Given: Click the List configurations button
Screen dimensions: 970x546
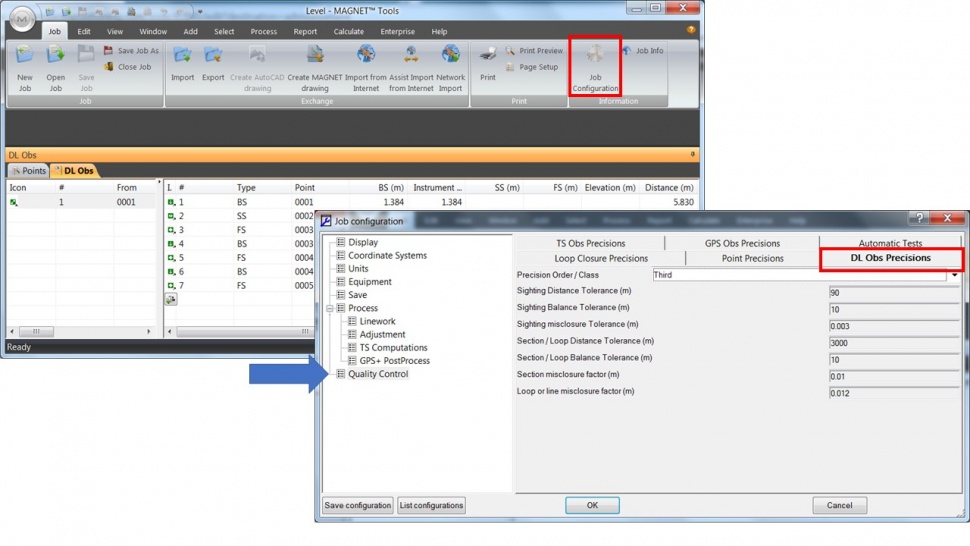Looking at the screenshot, I should [431, 506].
